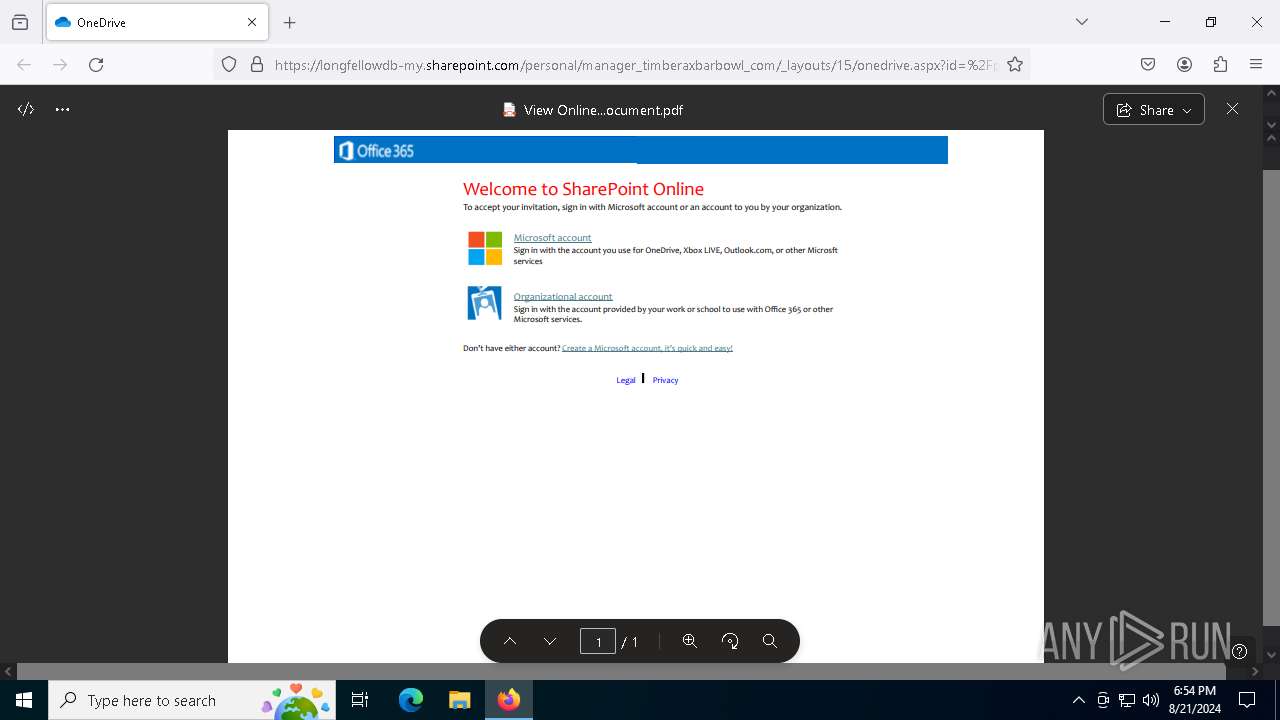Open the more options ellipsis menu
This screenshot has height=720, width=1280.
[63, 110]
